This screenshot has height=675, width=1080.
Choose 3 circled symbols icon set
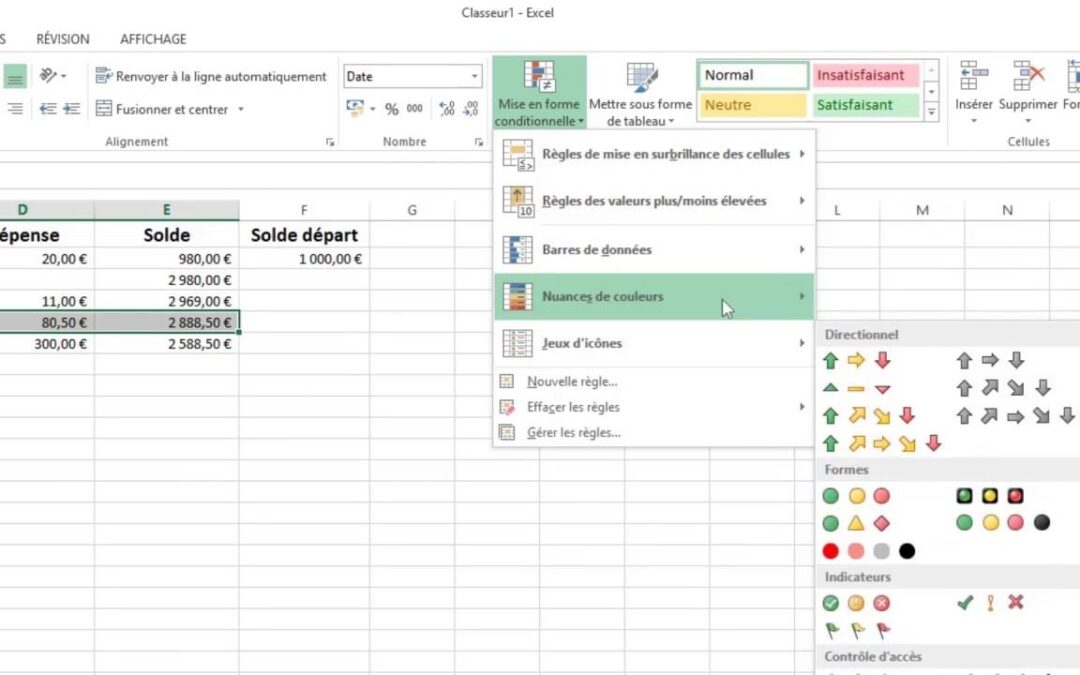(857, 603)
